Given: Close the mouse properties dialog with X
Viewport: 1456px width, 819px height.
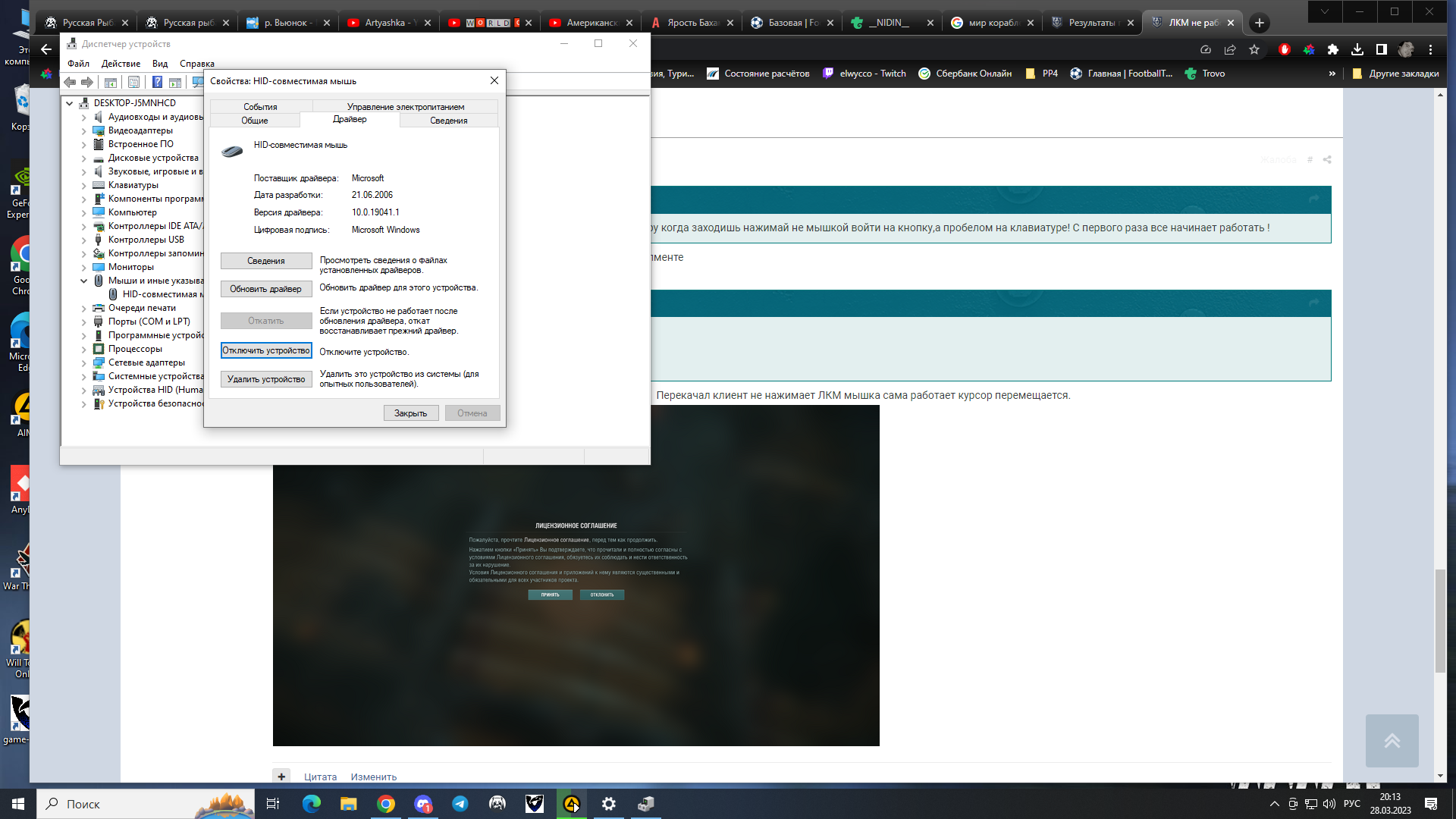Looking at the screenshot, I should point(494,80).
